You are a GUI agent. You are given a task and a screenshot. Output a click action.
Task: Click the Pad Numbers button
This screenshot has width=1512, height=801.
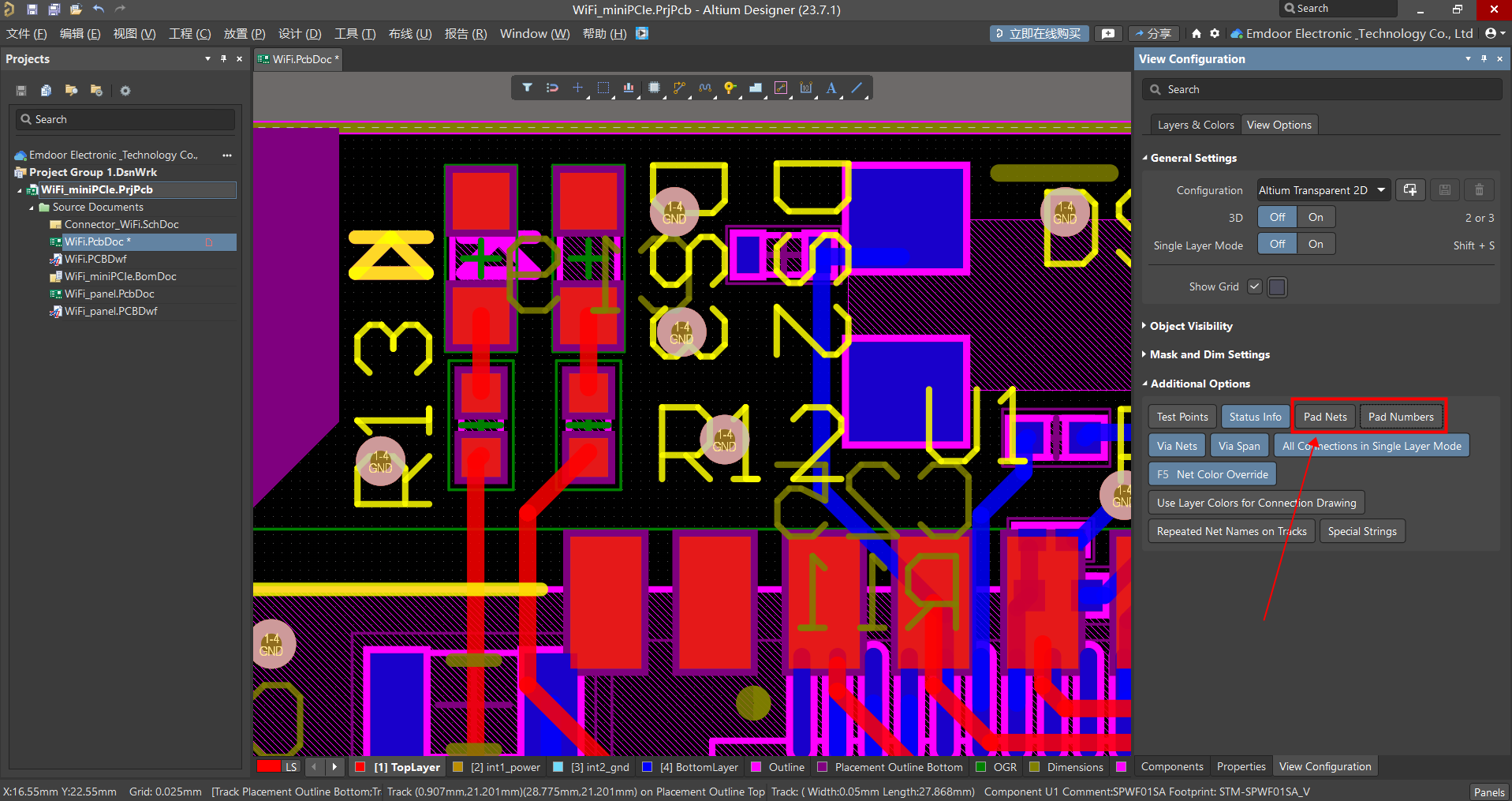pyautogui.click(x=1400, y=417)
